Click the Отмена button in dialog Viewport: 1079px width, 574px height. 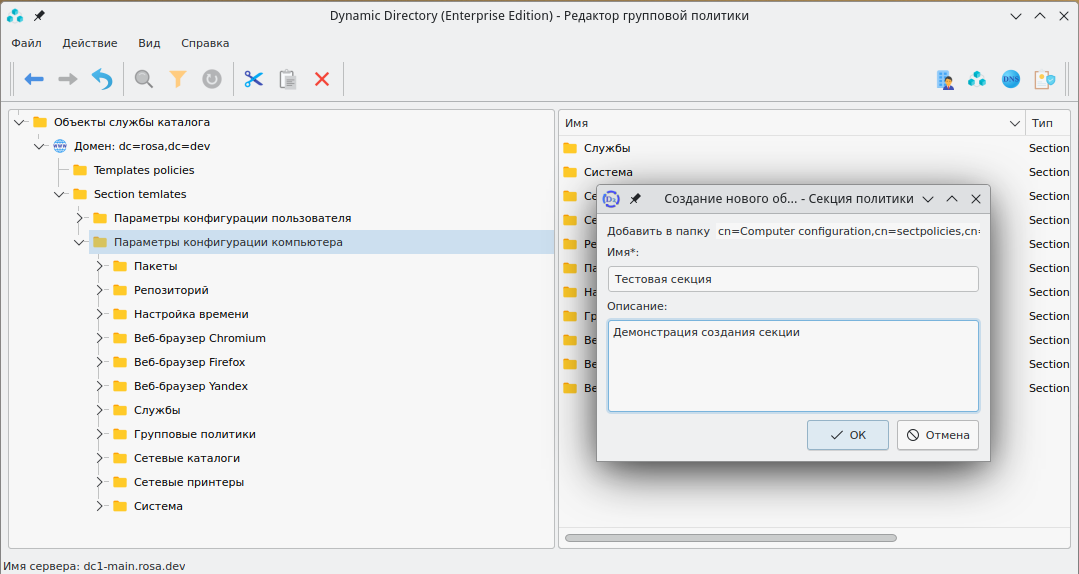(x=938, y=435)
